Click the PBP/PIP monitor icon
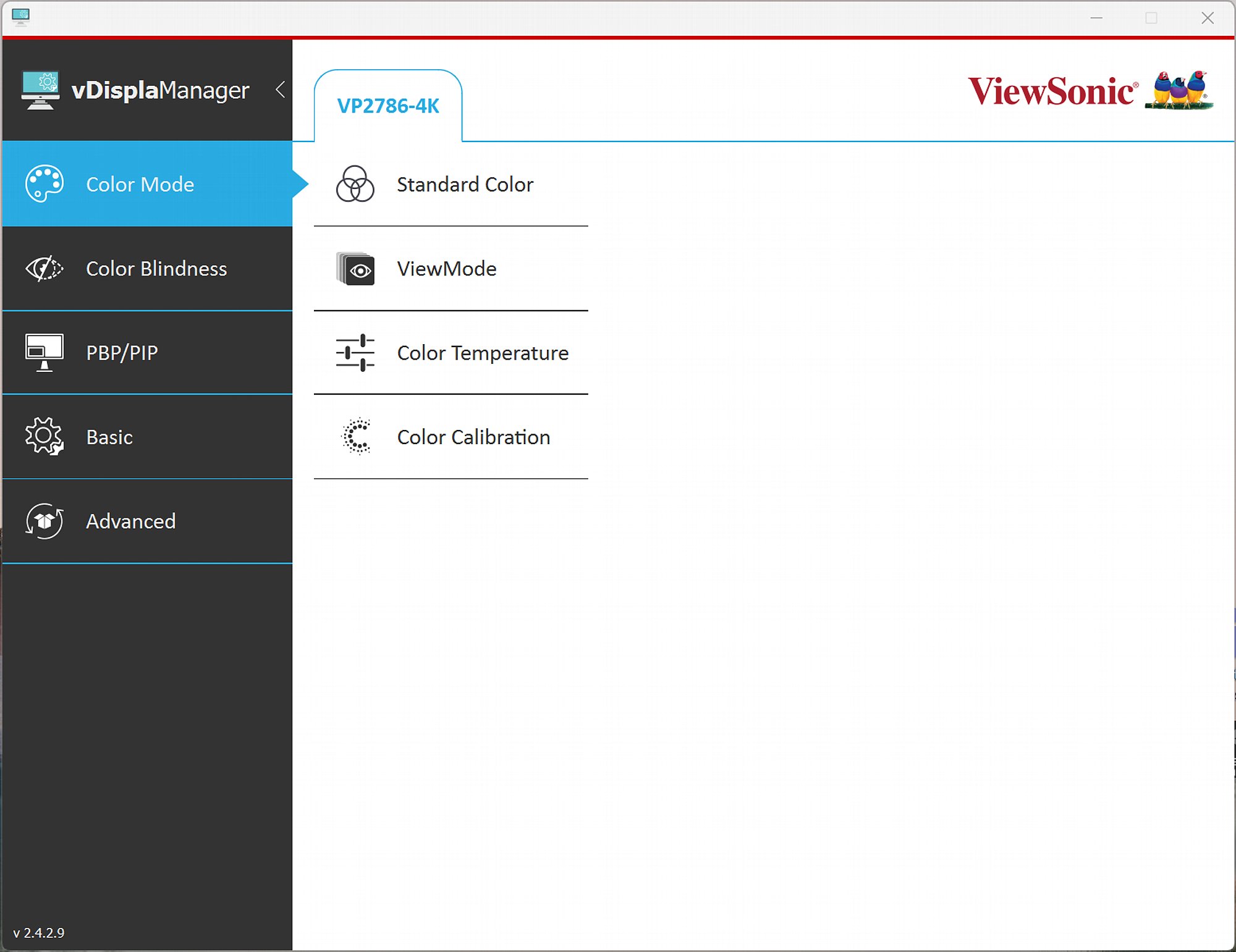Viewport: 1236px width, 952px height. click(44, 353)
